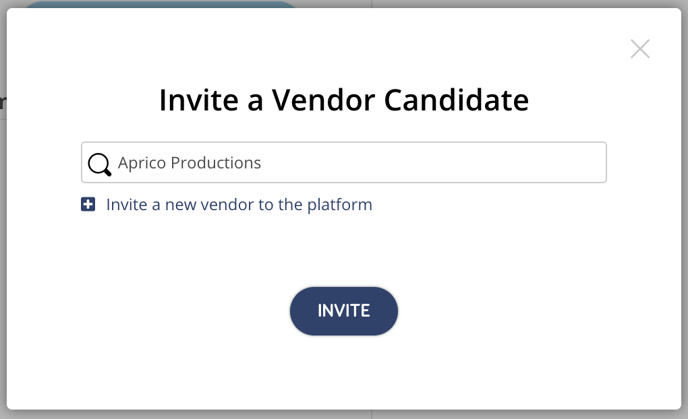Click the dark blue INVITE pill button
This screenshot has width=688, height=419.
[344, 311]
